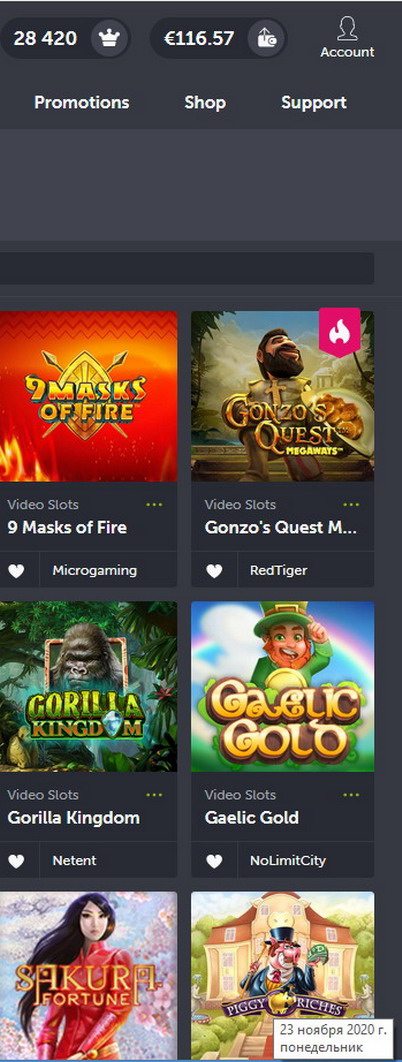This screenshot has width=402, height=1062.
Task: Open three-dot menu for Gonzo's Quest
Action: 351,505
